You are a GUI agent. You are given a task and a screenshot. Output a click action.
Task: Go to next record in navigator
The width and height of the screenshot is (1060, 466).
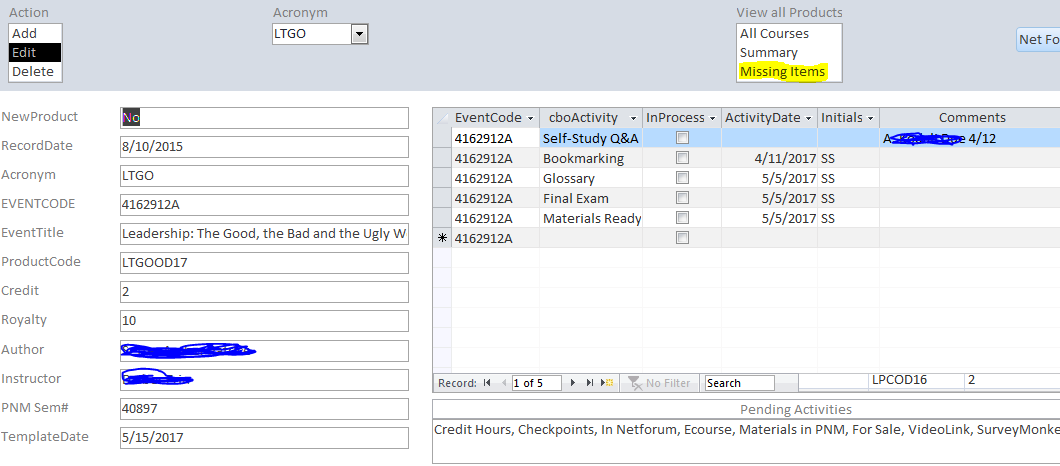(573, 383)
